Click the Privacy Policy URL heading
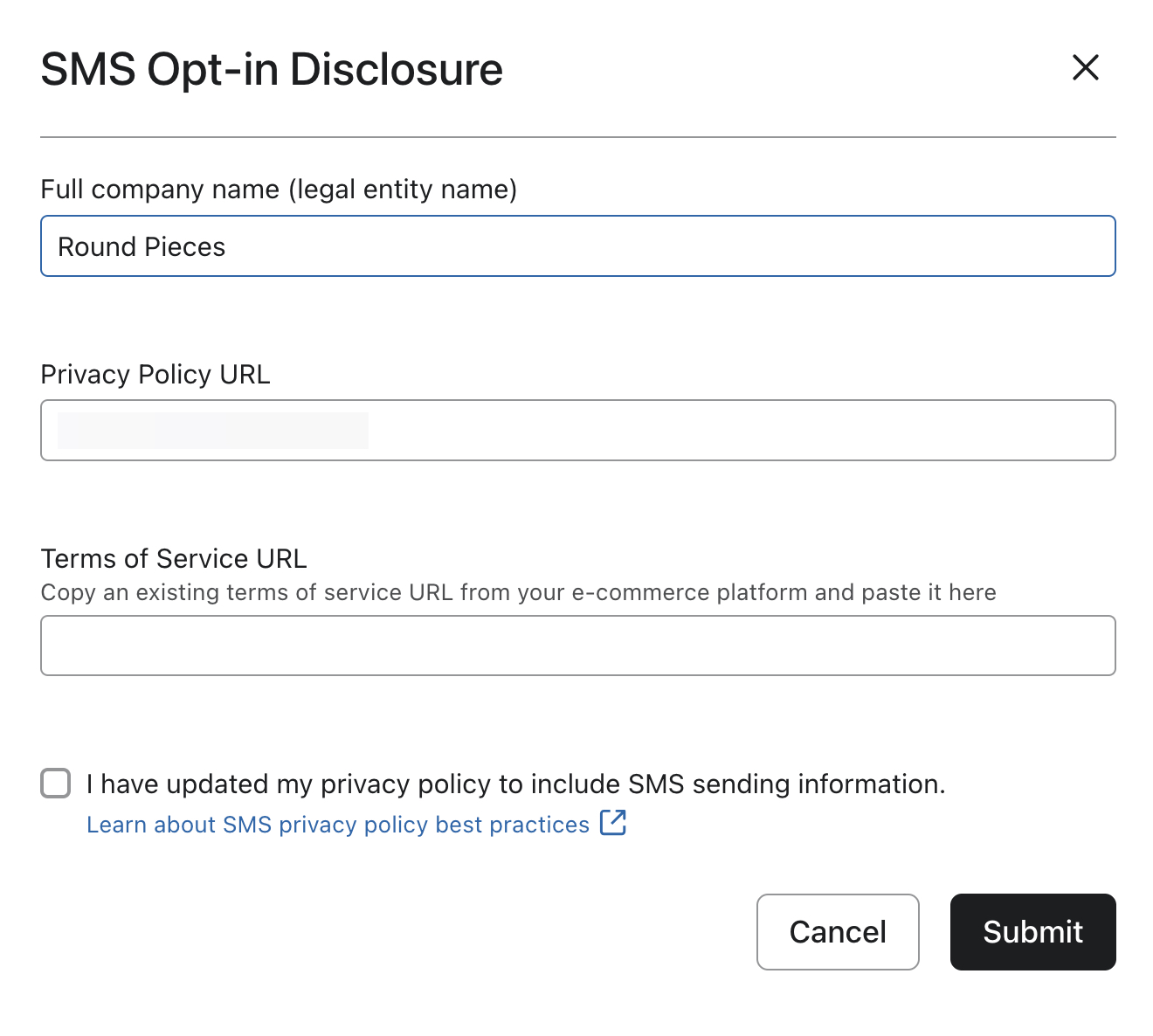The height and width of the screenshot is (1036, 1153). (x=155, y=374)
